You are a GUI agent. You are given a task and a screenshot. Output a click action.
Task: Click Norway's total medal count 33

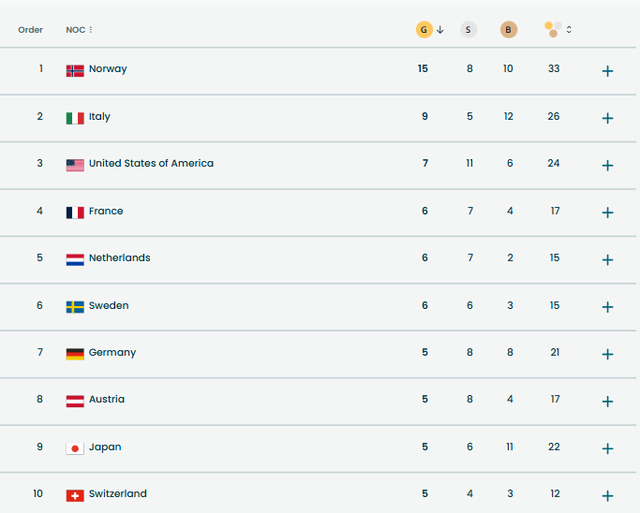(553, 69)
